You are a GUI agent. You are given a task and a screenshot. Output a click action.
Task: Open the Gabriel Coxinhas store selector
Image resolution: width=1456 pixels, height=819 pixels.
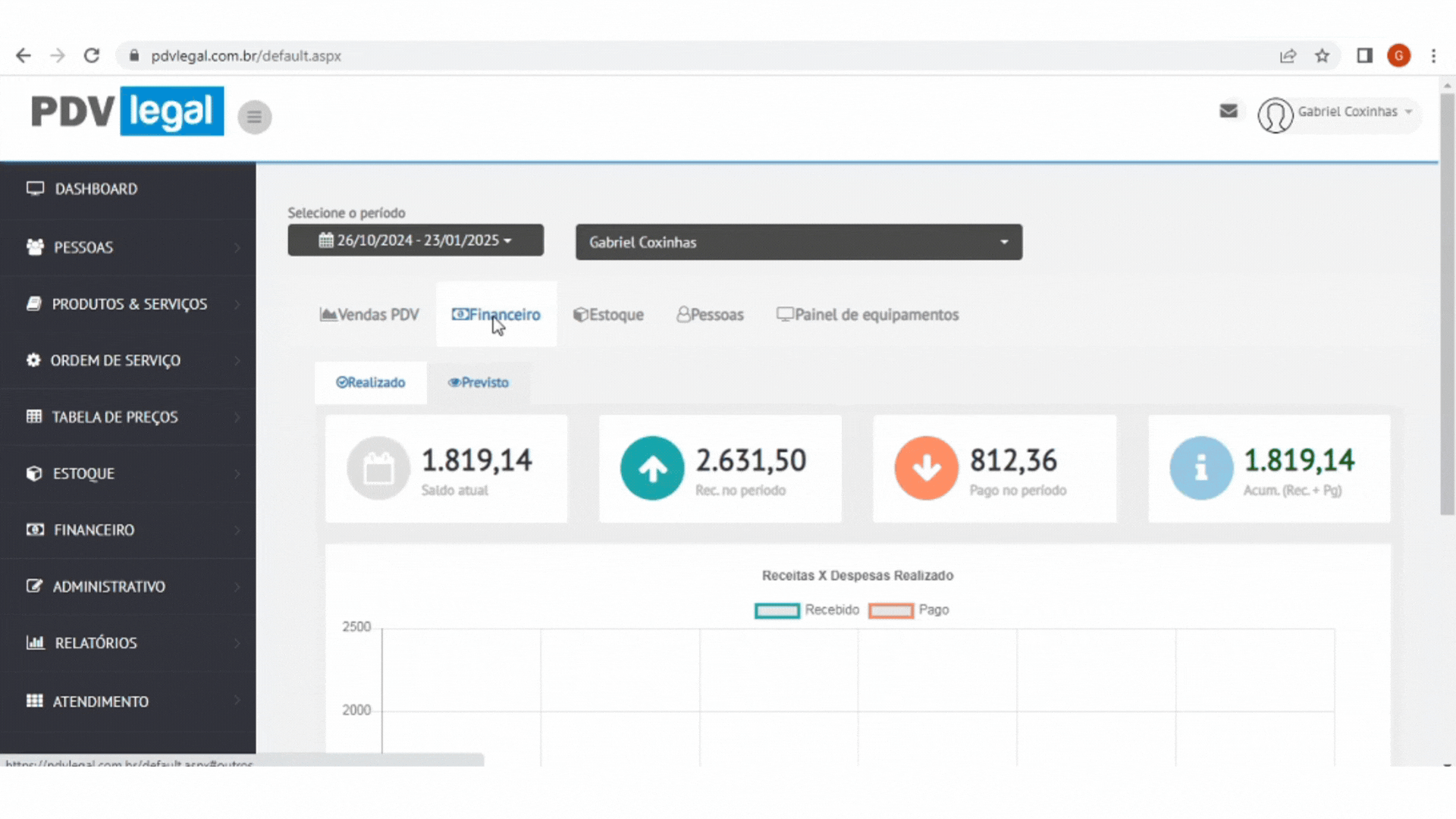click(799, 243)
